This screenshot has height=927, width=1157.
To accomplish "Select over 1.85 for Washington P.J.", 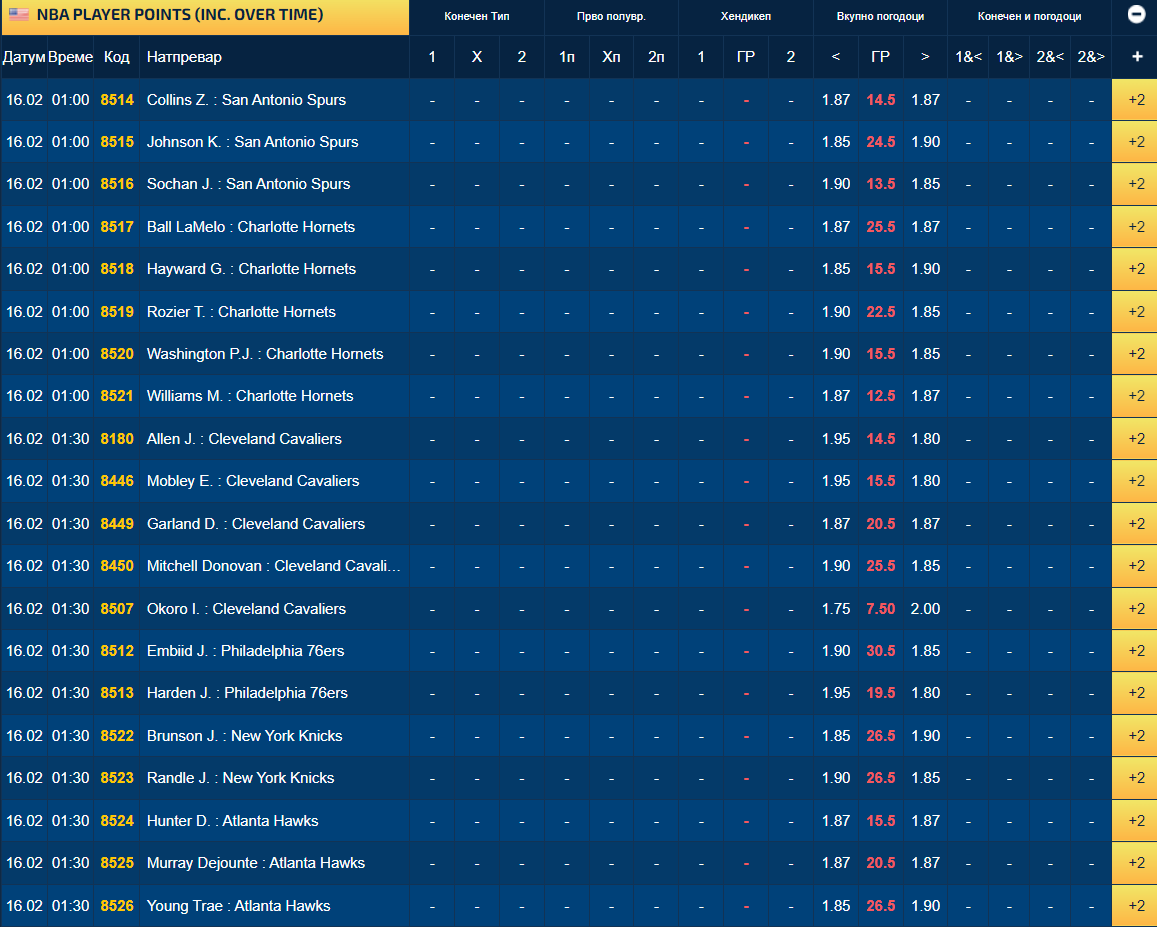I will (x=925, y=354).
